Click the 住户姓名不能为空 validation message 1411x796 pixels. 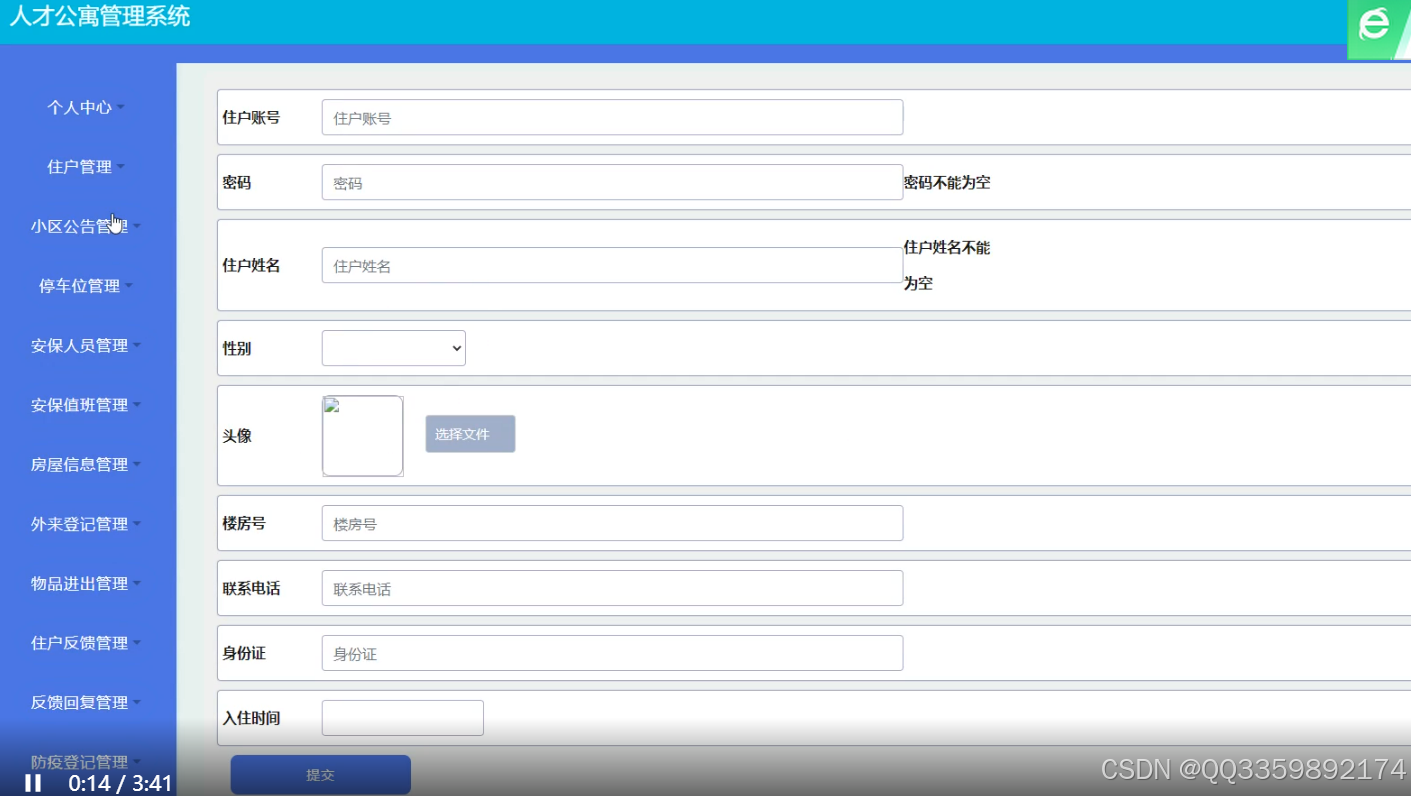tap(947, 265)
